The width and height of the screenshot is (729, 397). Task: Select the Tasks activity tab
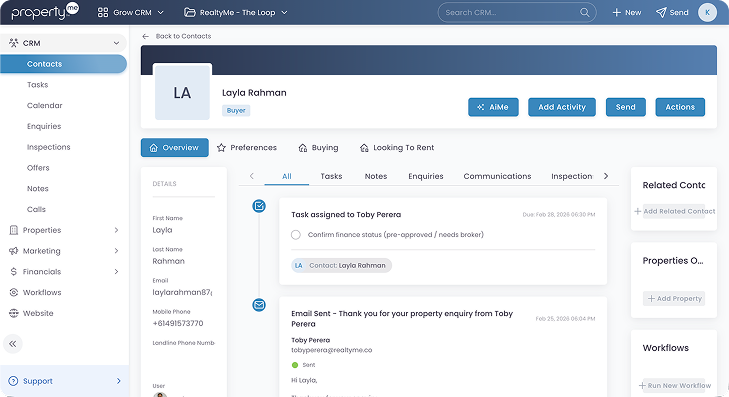tap(331, 176)
